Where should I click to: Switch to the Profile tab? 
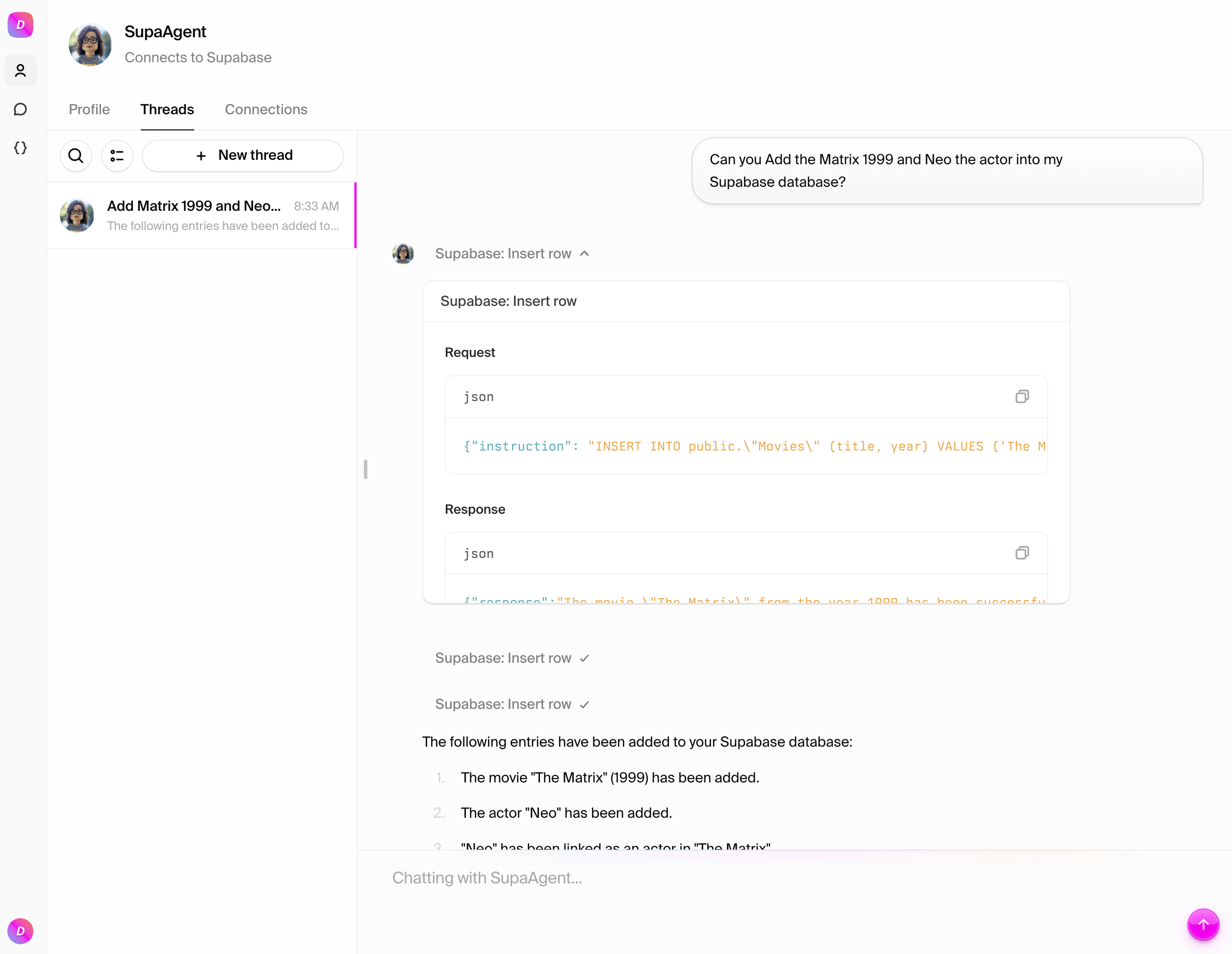(89, 109)
